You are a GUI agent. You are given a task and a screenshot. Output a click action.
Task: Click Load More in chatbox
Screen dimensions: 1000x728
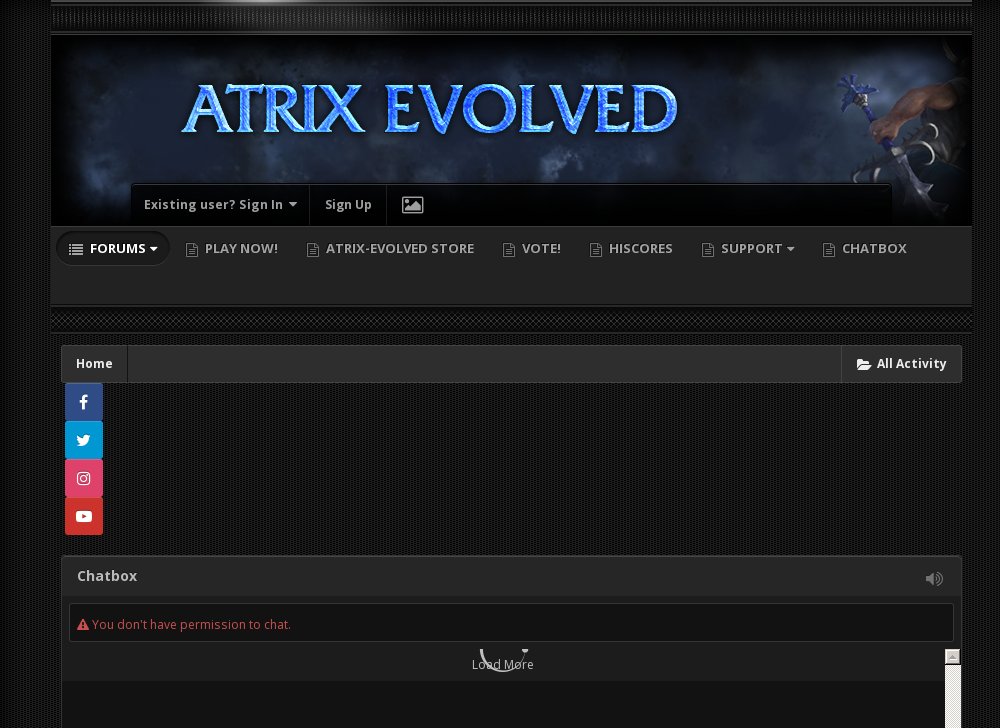coord(503,664)
